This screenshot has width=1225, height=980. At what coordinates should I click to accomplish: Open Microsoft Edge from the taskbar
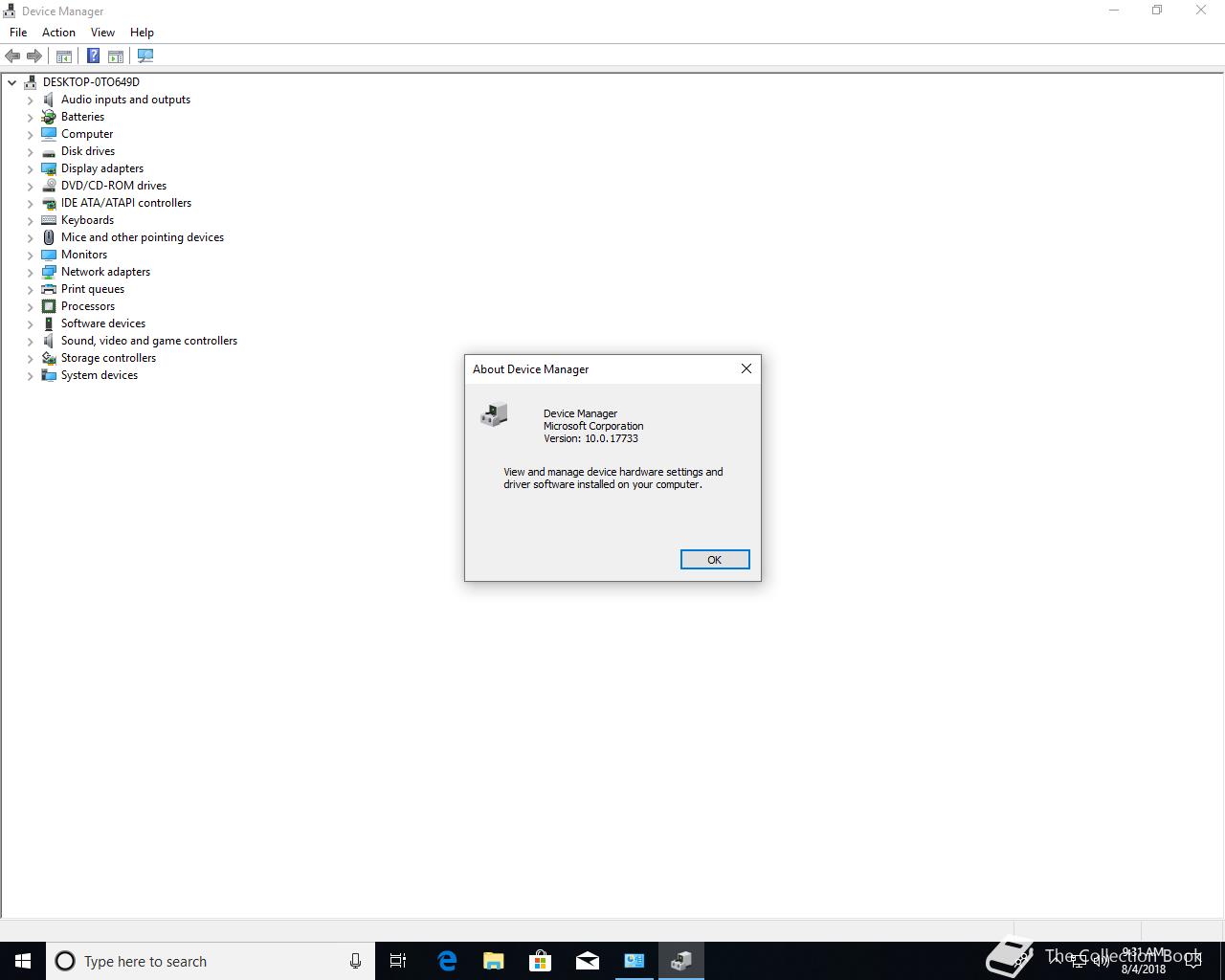pos(447,961)
